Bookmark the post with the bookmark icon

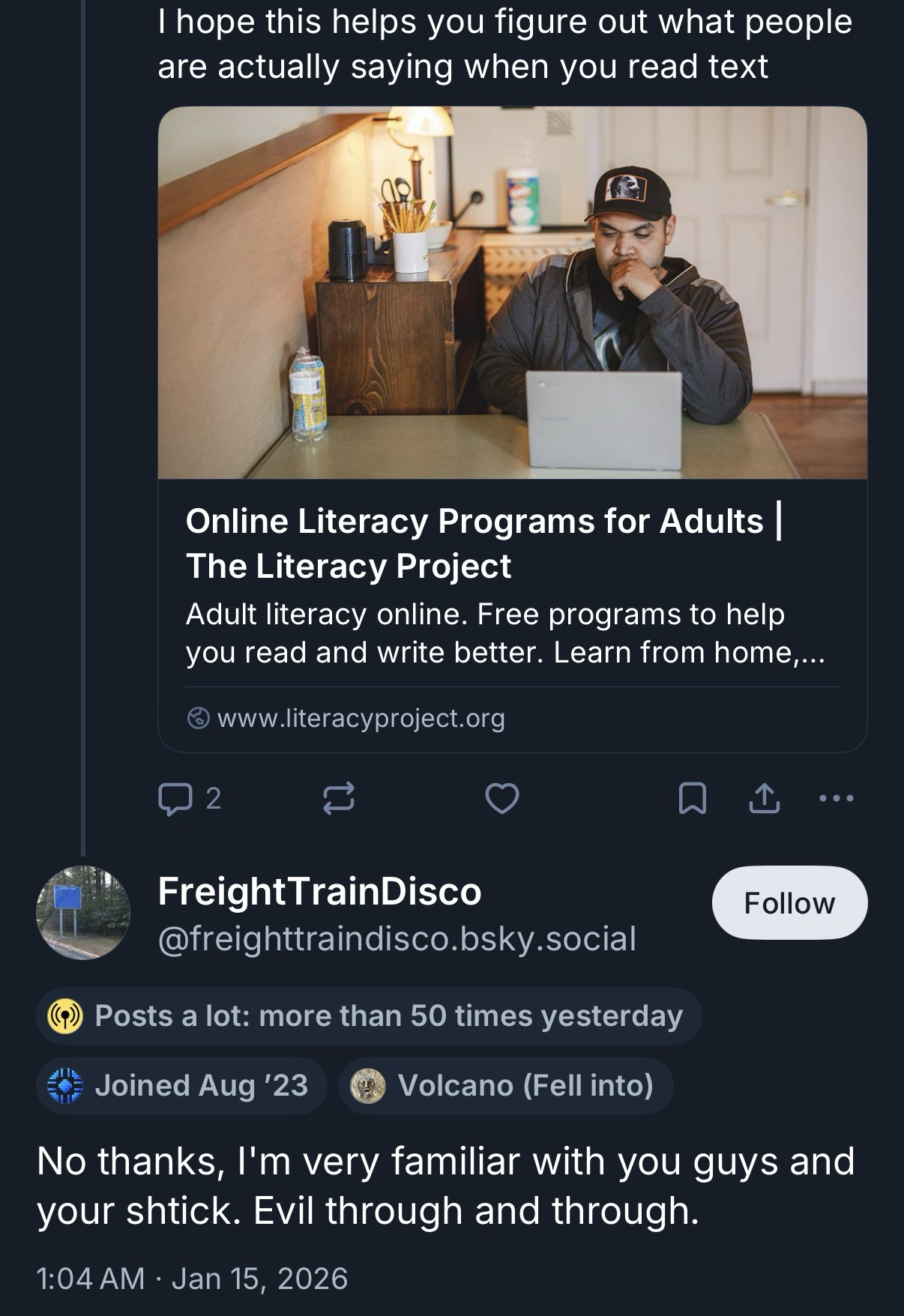[x=691, y=798]
